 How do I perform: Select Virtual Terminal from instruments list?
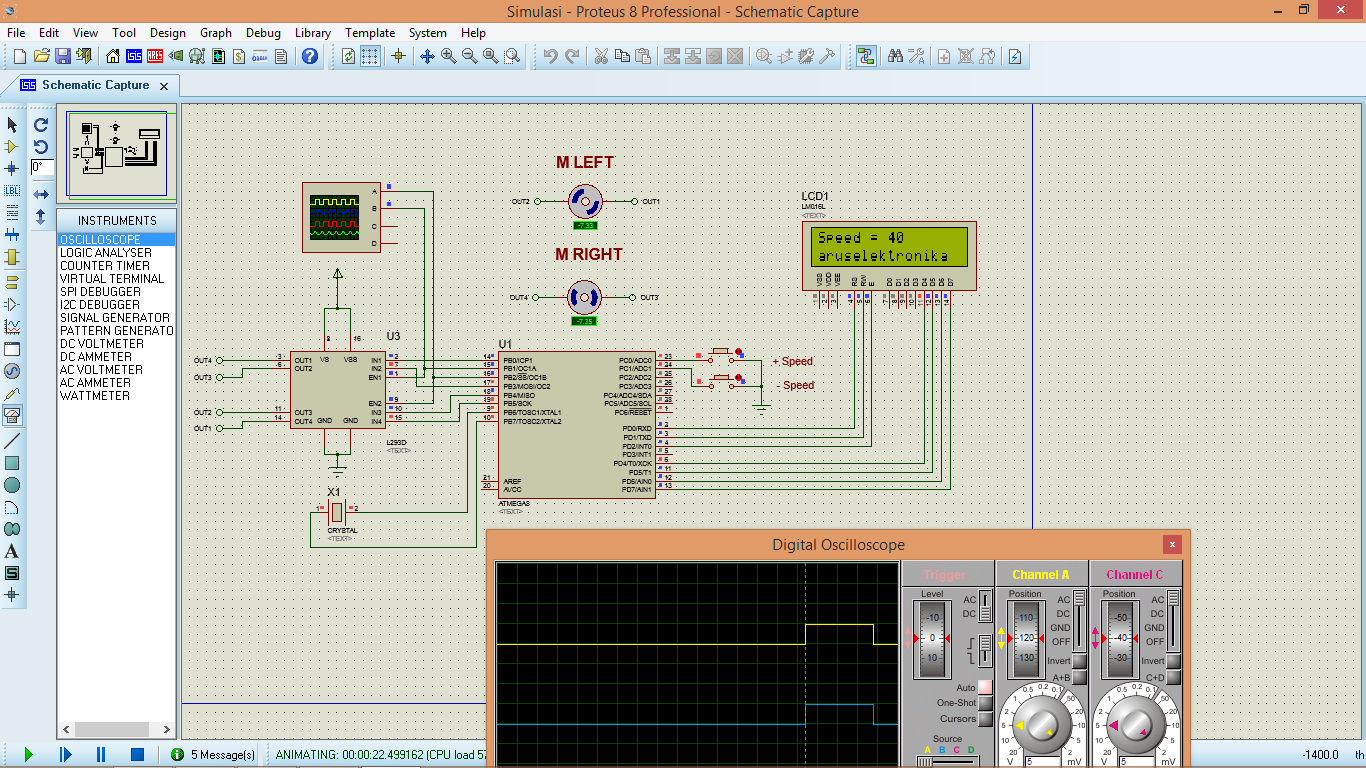click(x=111, y=279)
